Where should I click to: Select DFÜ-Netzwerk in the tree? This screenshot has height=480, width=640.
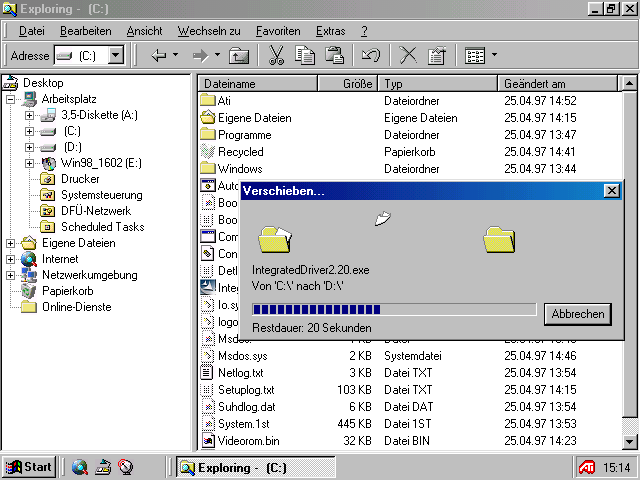pyautogui.click(x=96, y=211)
